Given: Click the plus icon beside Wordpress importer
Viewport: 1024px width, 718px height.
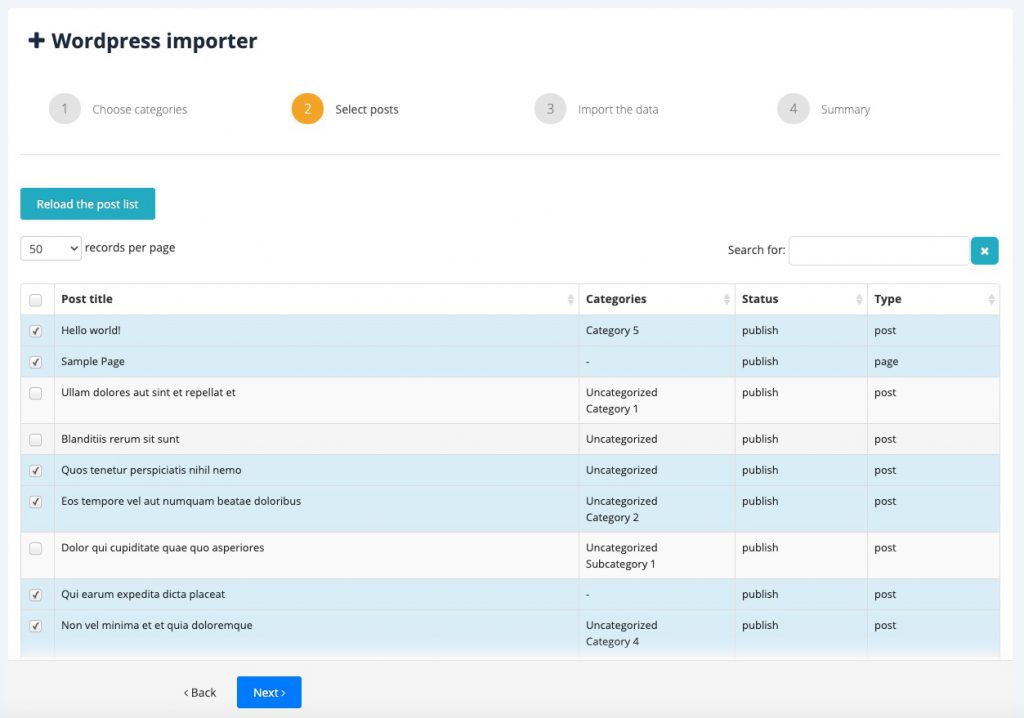Looking at the screenshot, I should (x=37, y=41).
